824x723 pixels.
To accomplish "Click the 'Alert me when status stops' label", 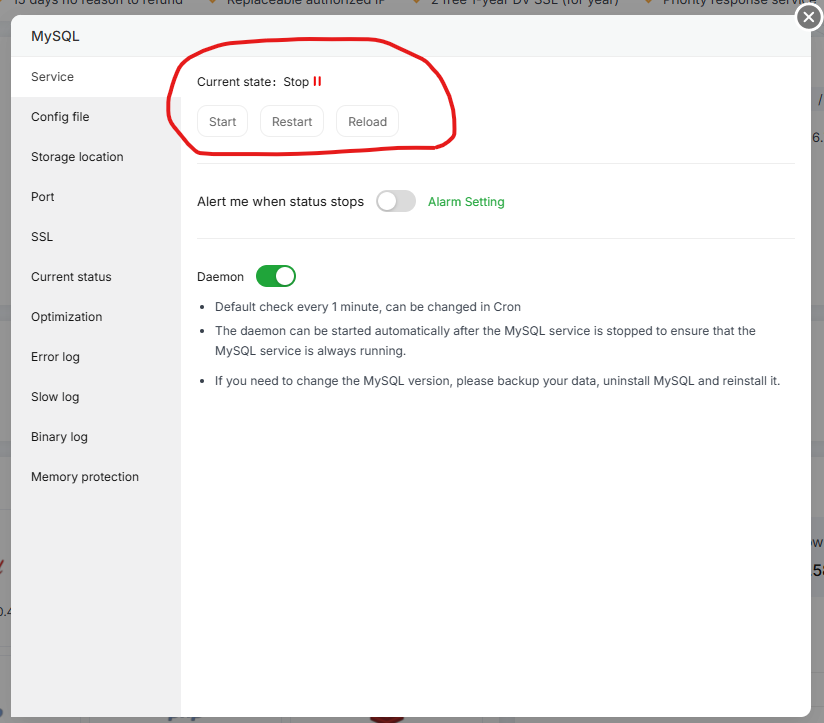I will pos(280,202).
